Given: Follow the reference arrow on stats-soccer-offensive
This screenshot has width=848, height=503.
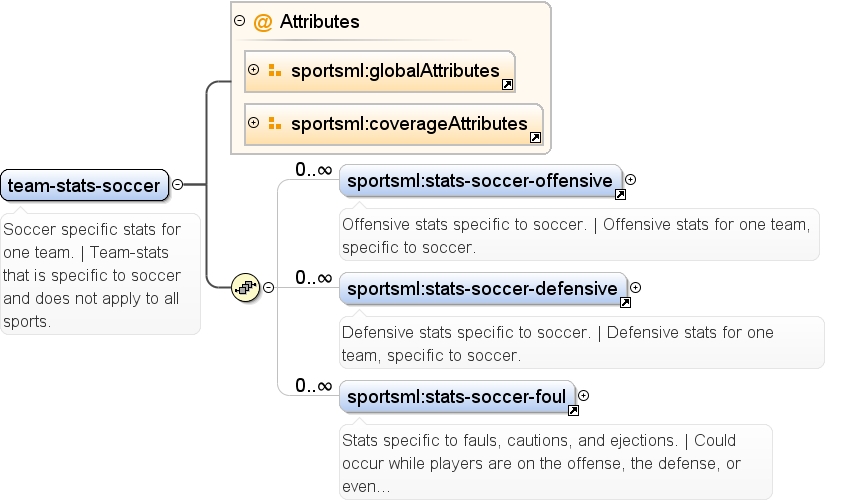Looking at the screenshot, I should click(620, 194).
